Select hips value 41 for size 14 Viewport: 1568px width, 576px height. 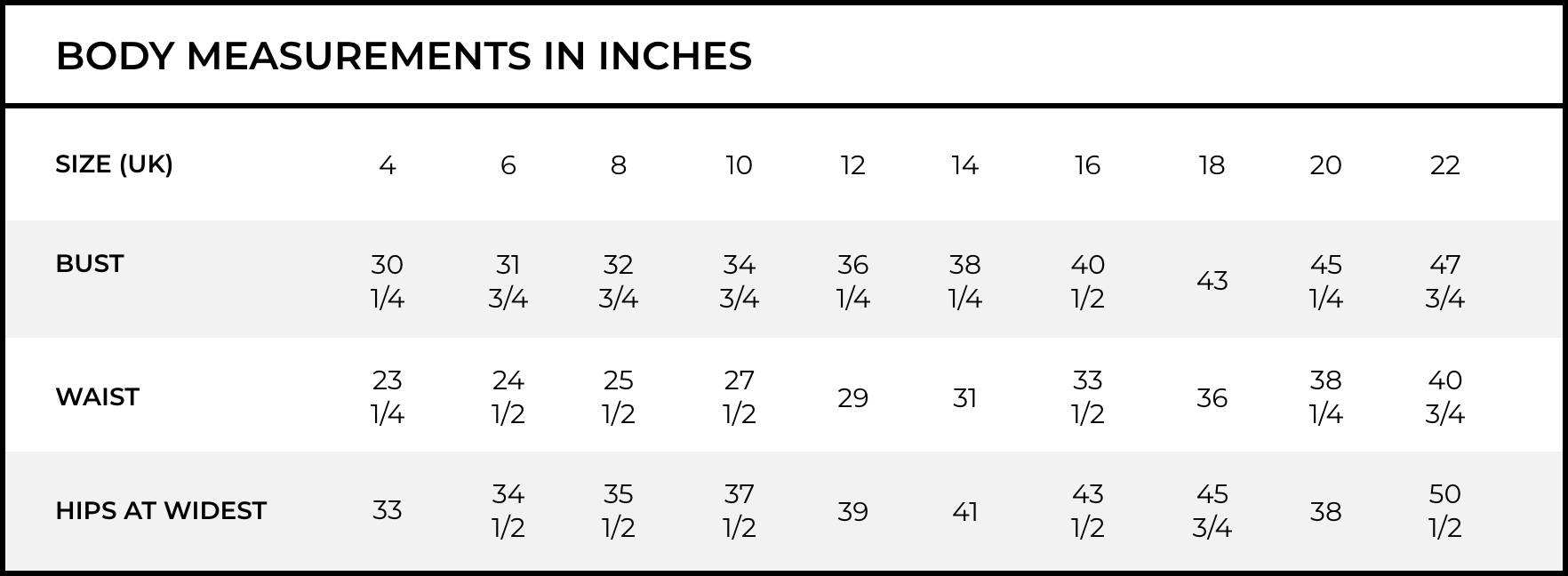coord(965,511)
